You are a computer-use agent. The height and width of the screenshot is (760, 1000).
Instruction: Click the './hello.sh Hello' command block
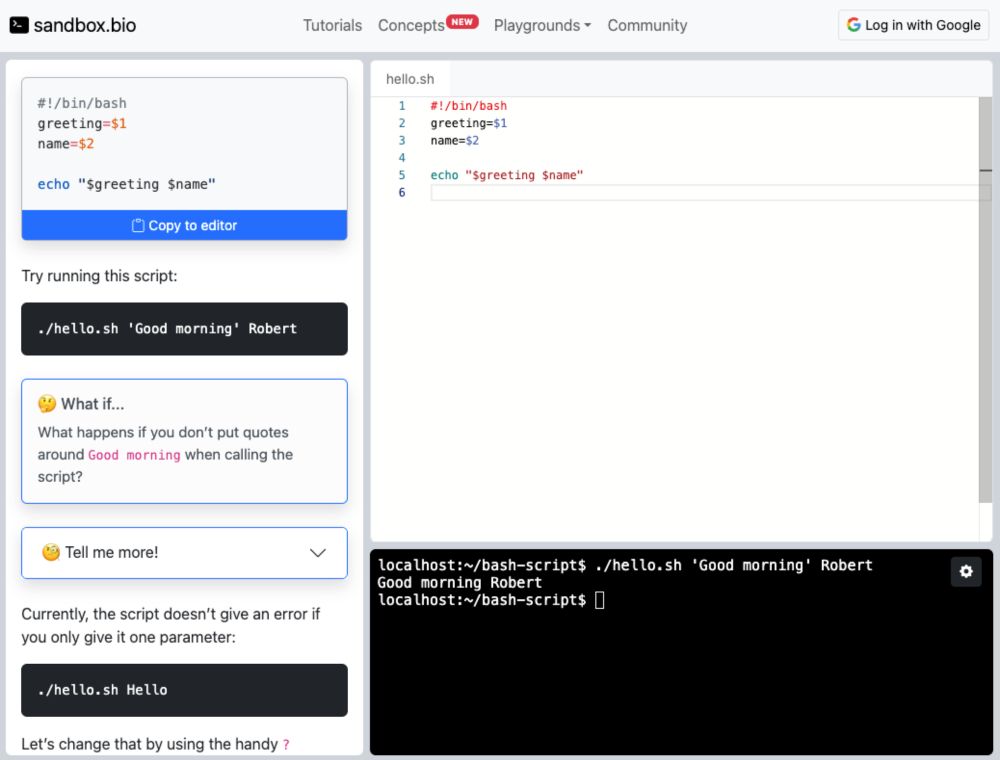tap(184, 690)
